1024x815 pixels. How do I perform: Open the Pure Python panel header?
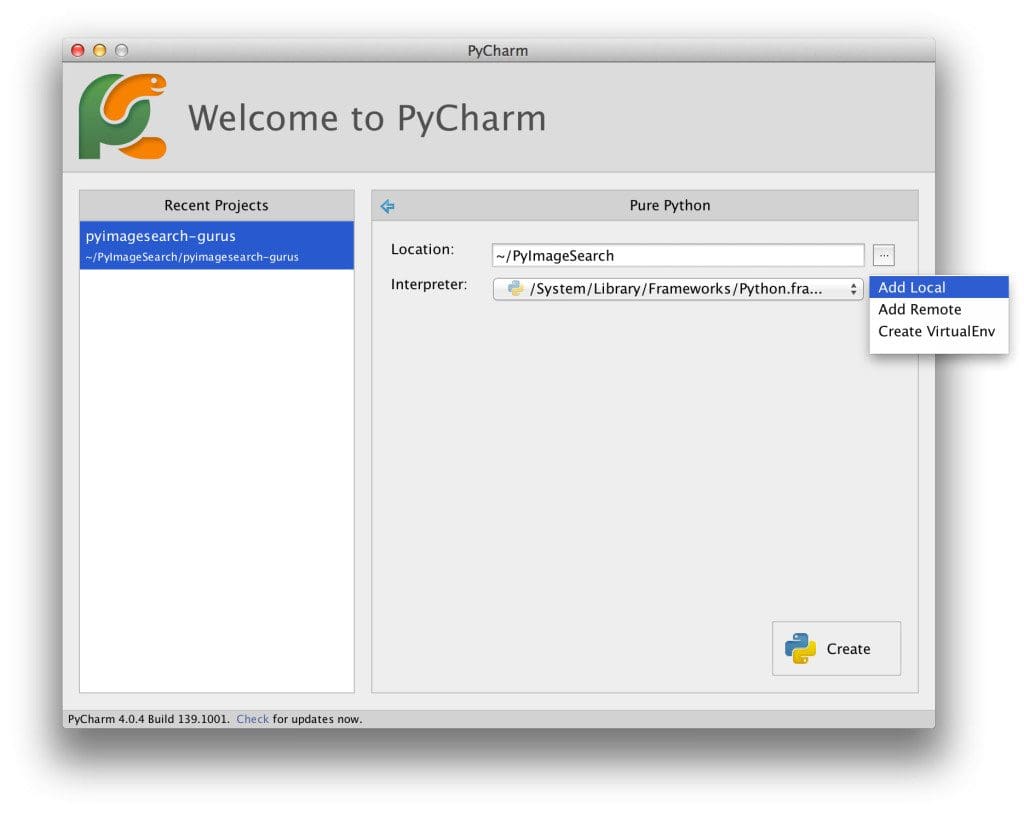[669, 205]
